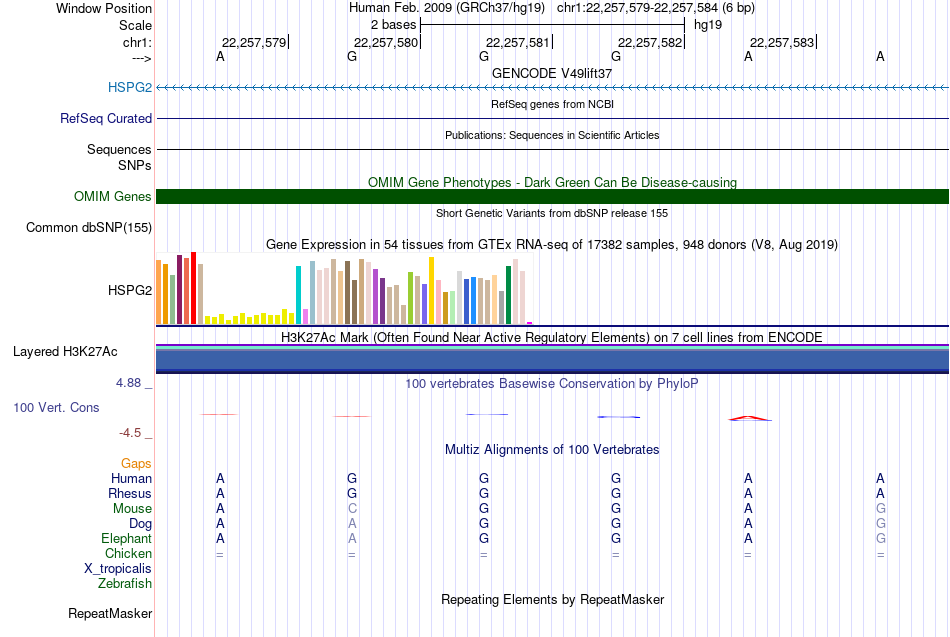Click the OMIM Gene Phenotypes green title
The image size is (950, 637).
[552, 182]
